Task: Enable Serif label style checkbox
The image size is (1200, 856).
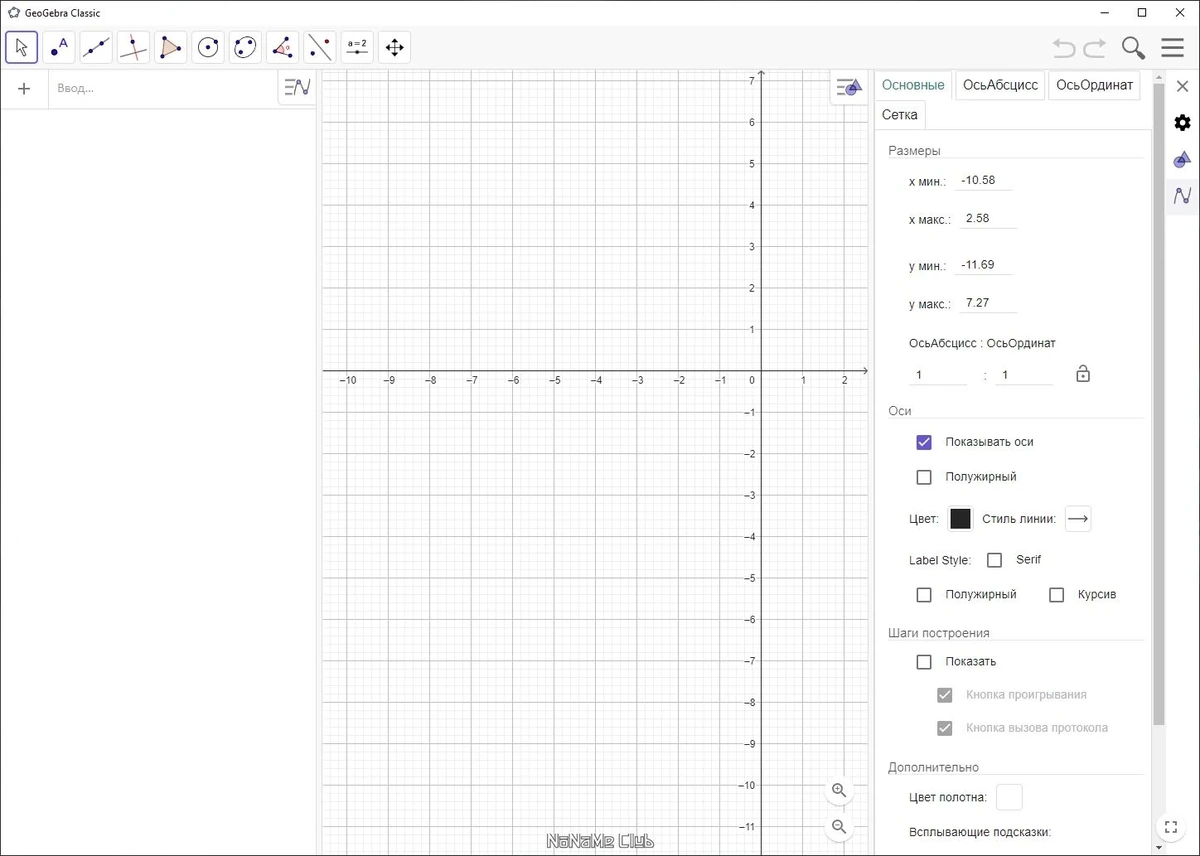Action: [x=994, y=560]
